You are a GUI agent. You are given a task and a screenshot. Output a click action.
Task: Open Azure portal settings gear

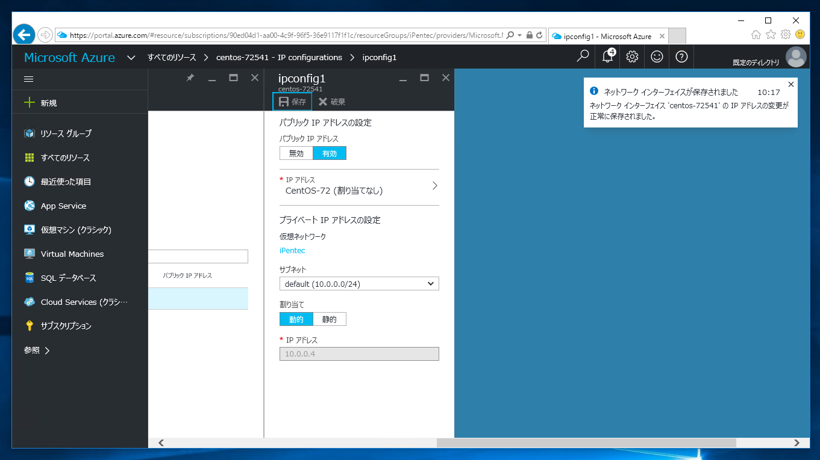coord(632,56)
